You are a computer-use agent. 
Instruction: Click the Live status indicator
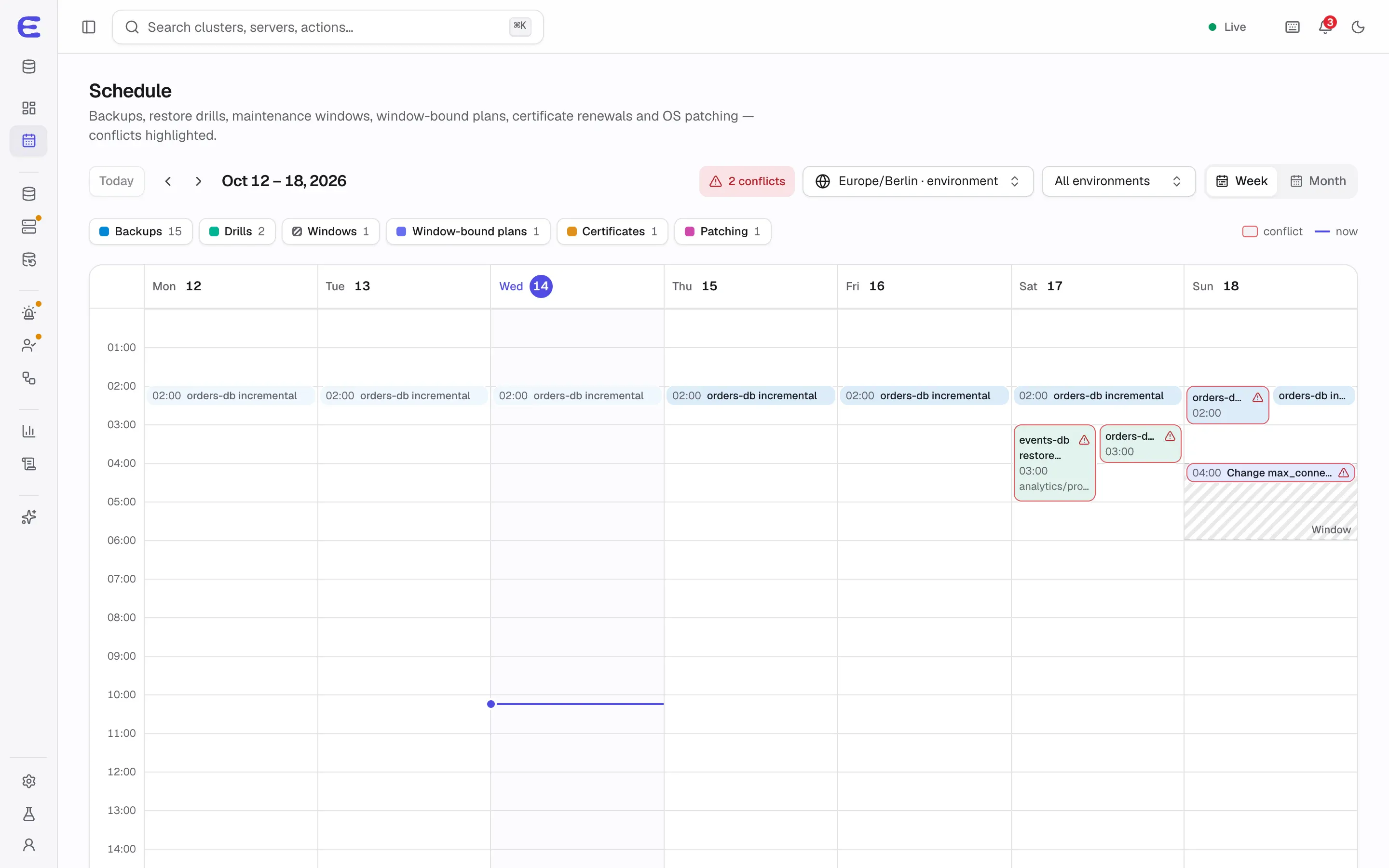1226,27
